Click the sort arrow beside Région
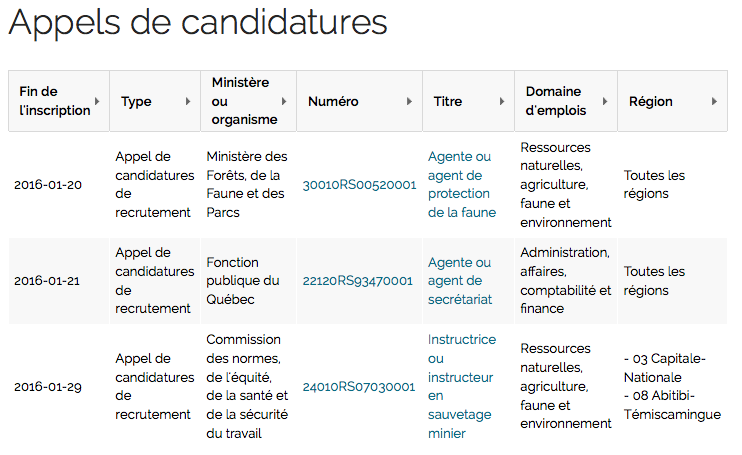 [714, 101]
